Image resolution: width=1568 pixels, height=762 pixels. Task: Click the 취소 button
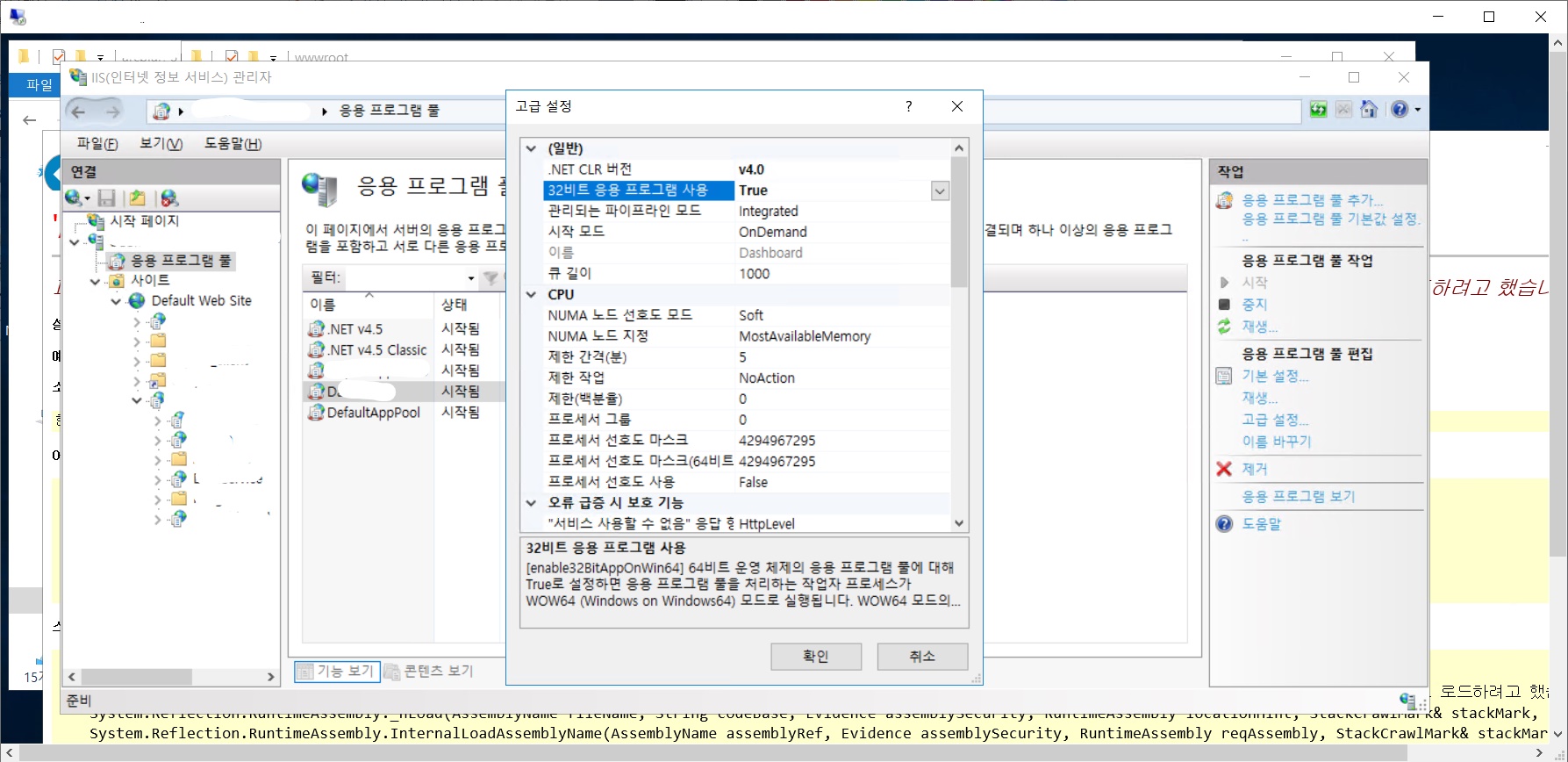(x=922, y=656)
